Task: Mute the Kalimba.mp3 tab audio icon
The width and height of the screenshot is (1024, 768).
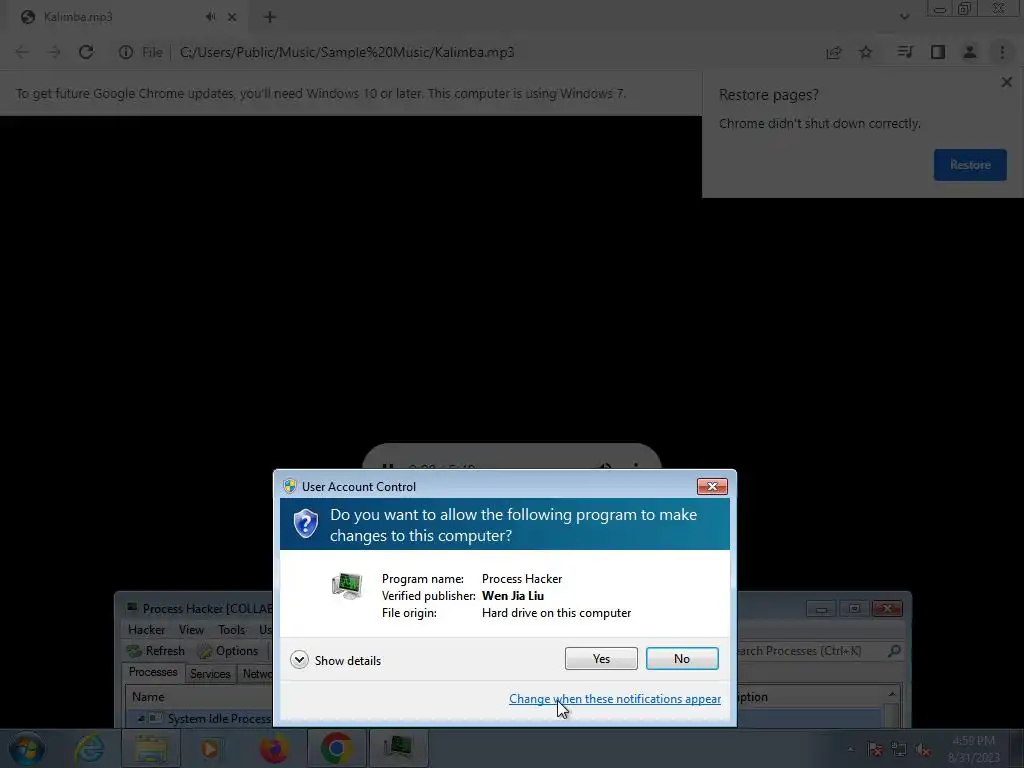Action: 210,17
